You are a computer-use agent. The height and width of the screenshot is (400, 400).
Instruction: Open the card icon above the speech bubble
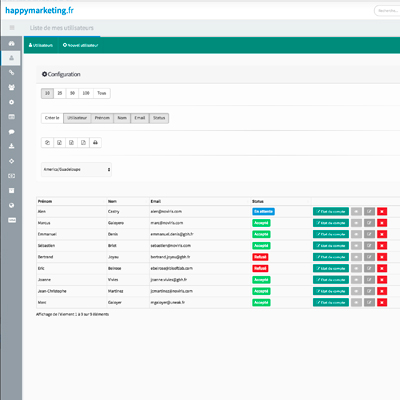[x=11, y=117]
